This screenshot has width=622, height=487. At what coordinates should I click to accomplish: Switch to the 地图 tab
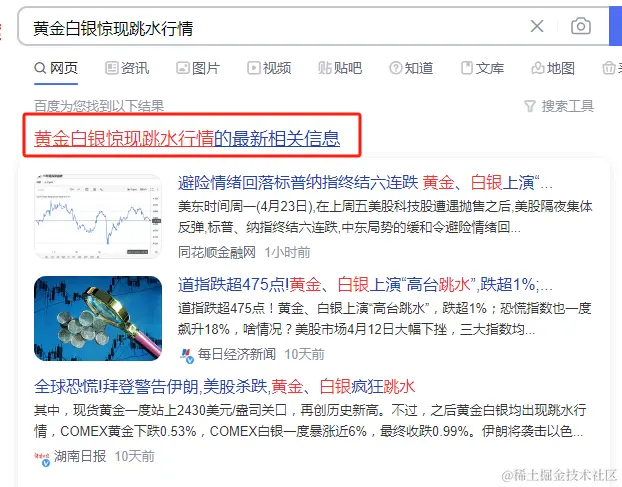point(553,68)
